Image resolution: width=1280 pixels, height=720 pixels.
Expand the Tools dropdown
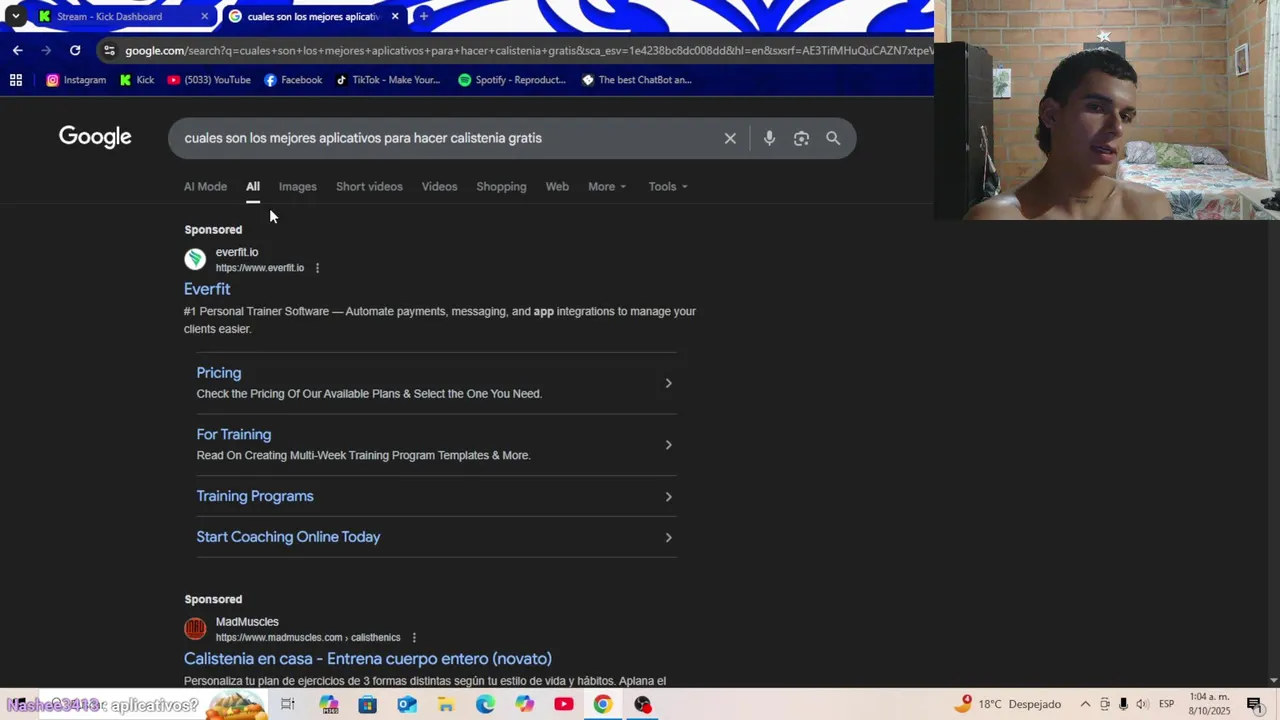pos(668,187)
